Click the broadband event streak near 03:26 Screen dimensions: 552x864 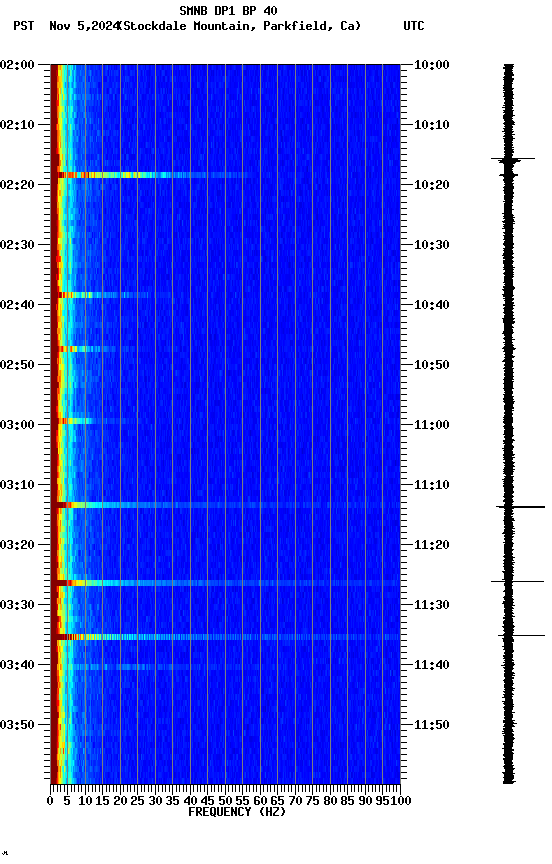point(225,583)
